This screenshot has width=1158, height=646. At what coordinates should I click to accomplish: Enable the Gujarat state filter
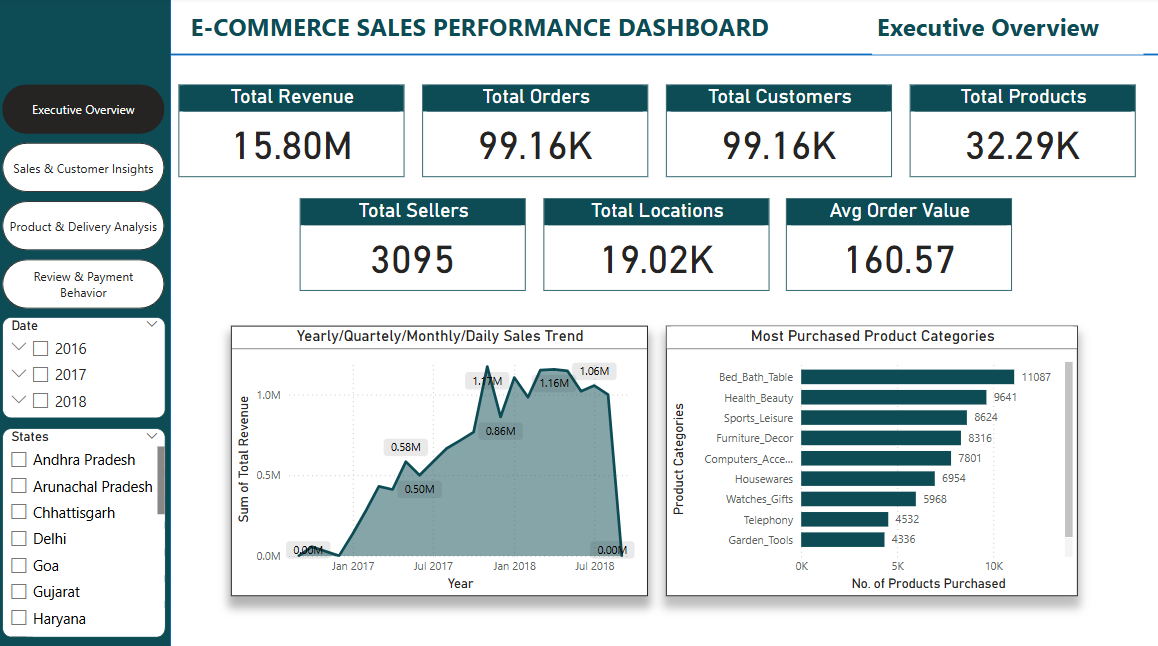coord(17,591)
